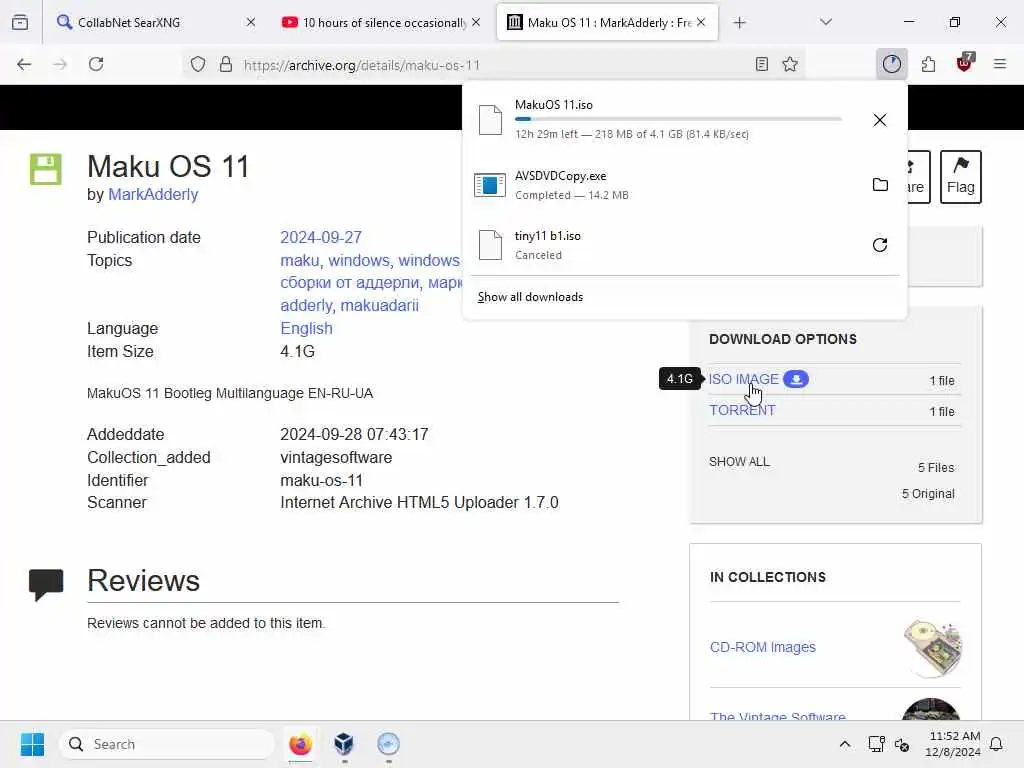Open uBlock Origin extension icon

pos(965,63)
